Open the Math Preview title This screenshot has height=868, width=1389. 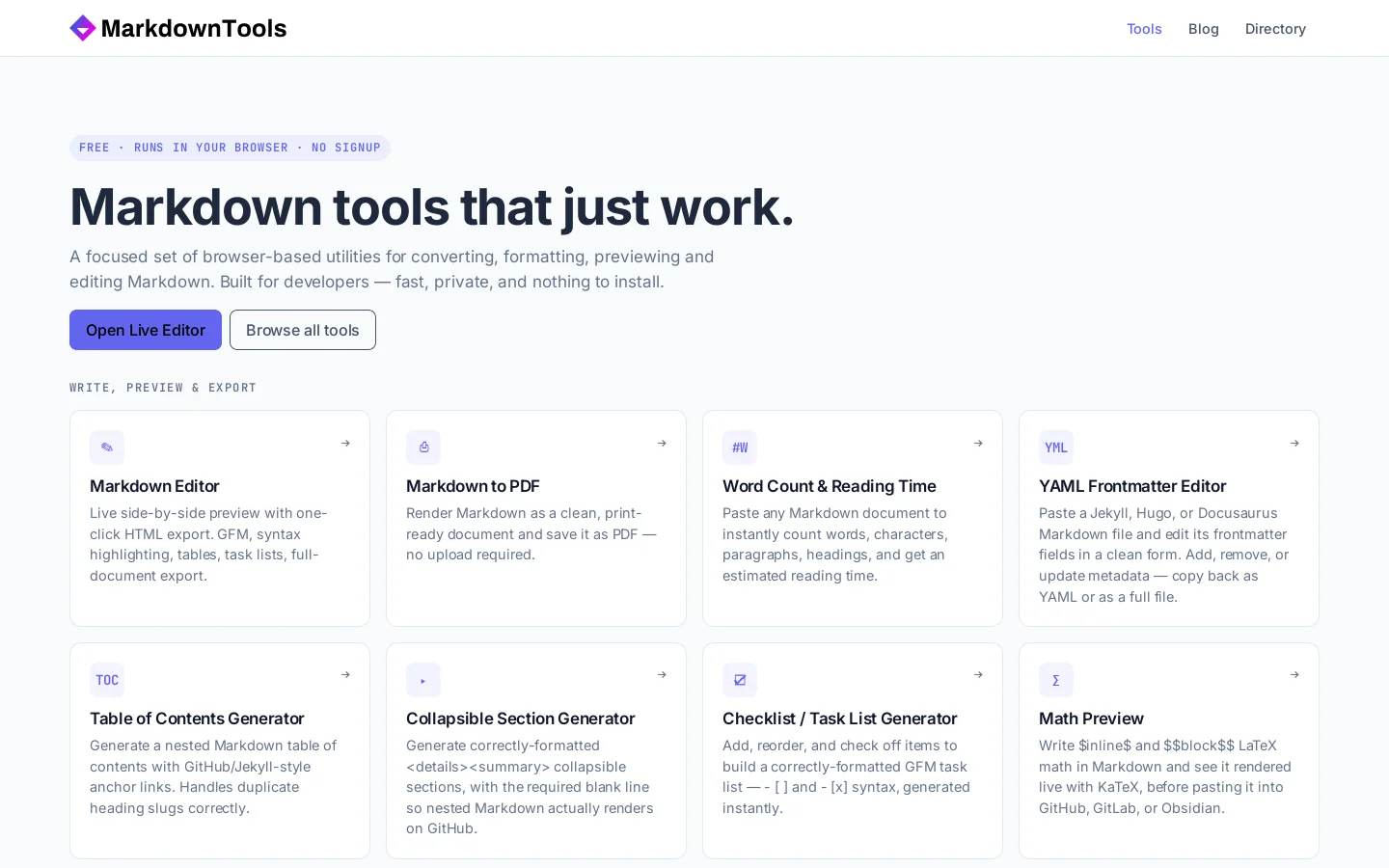point(1091,719)
